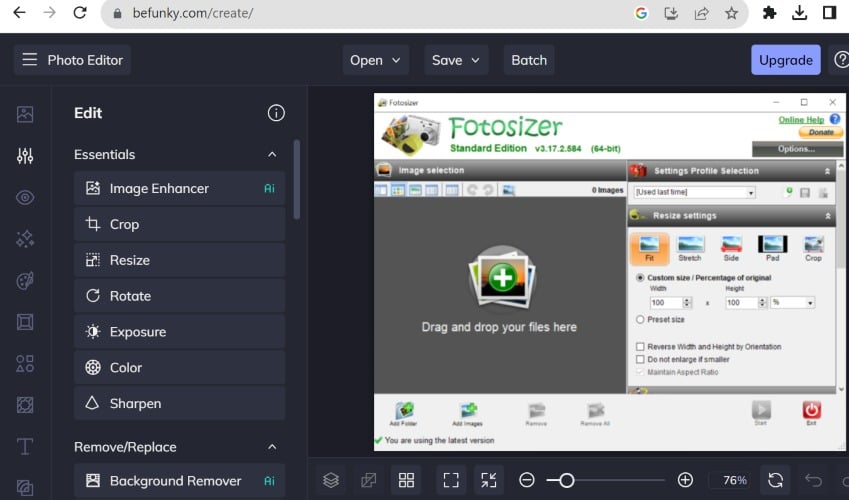Check Reverse Width and Height by Orientation
The height and width of the screenshot is (500, 849).
(640, 347)
